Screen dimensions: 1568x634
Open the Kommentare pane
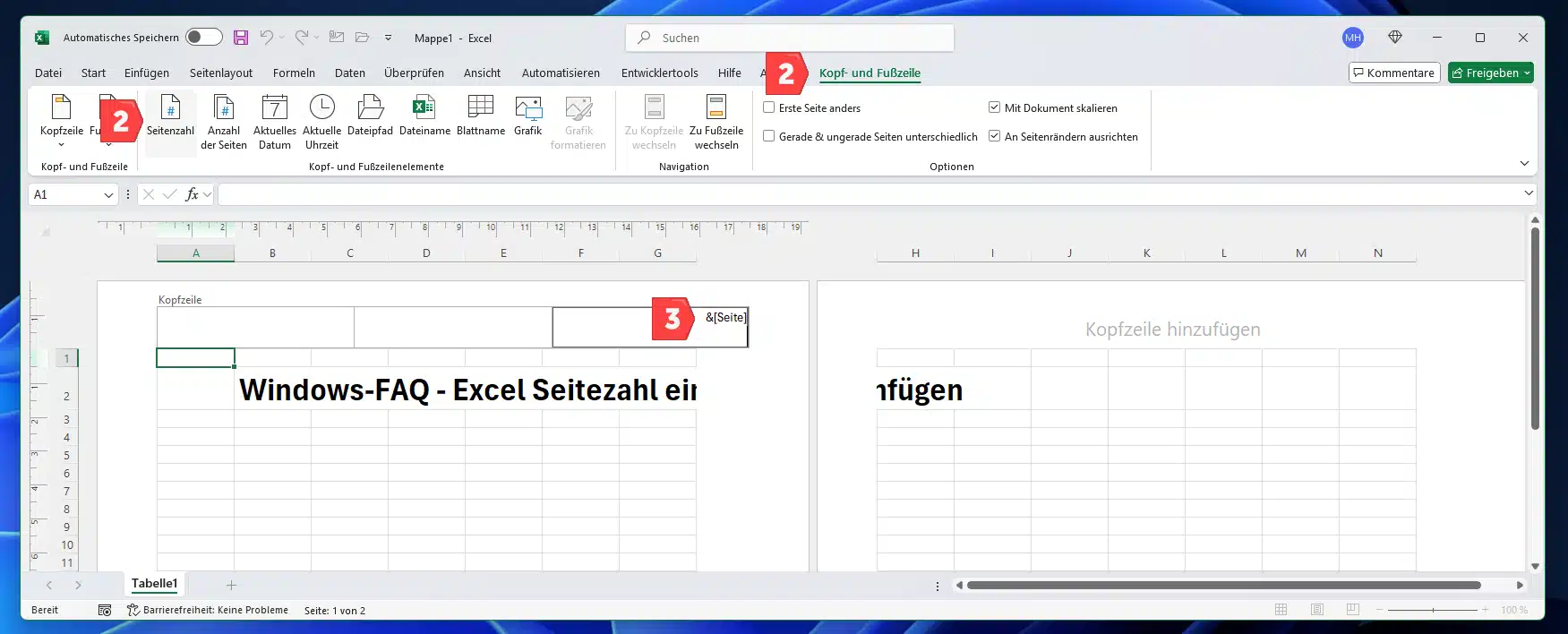click(1393, 73)
